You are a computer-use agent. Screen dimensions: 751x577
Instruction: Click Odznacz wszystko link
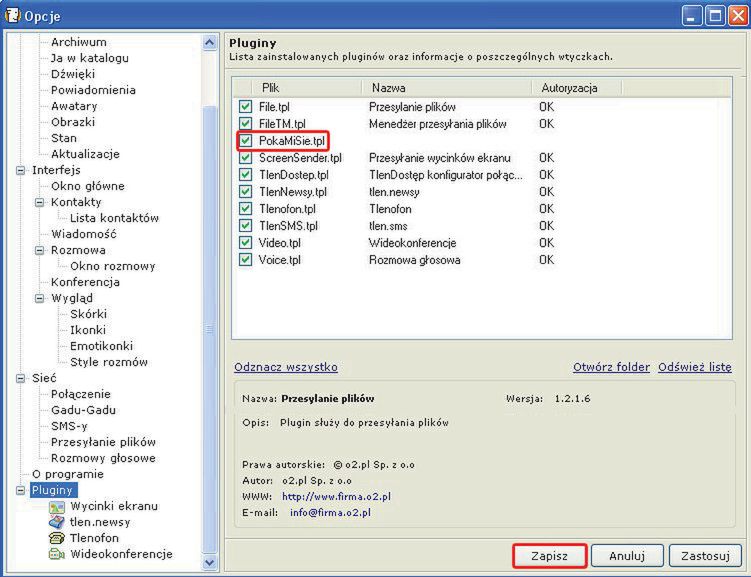click(286, 367)
